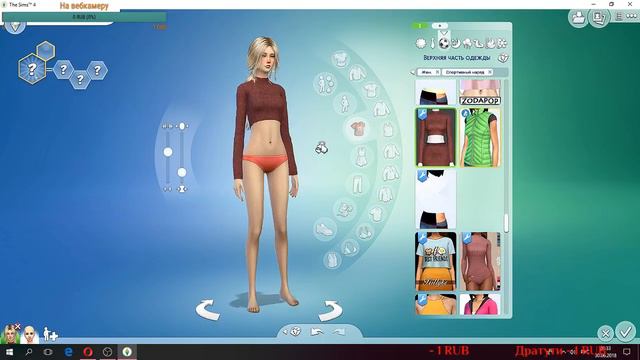The height and width of the screenshot is (360, 640).
Task: Cancel with the X button beside checkmark
Action: pyautogui.click(x=605, y=334)
